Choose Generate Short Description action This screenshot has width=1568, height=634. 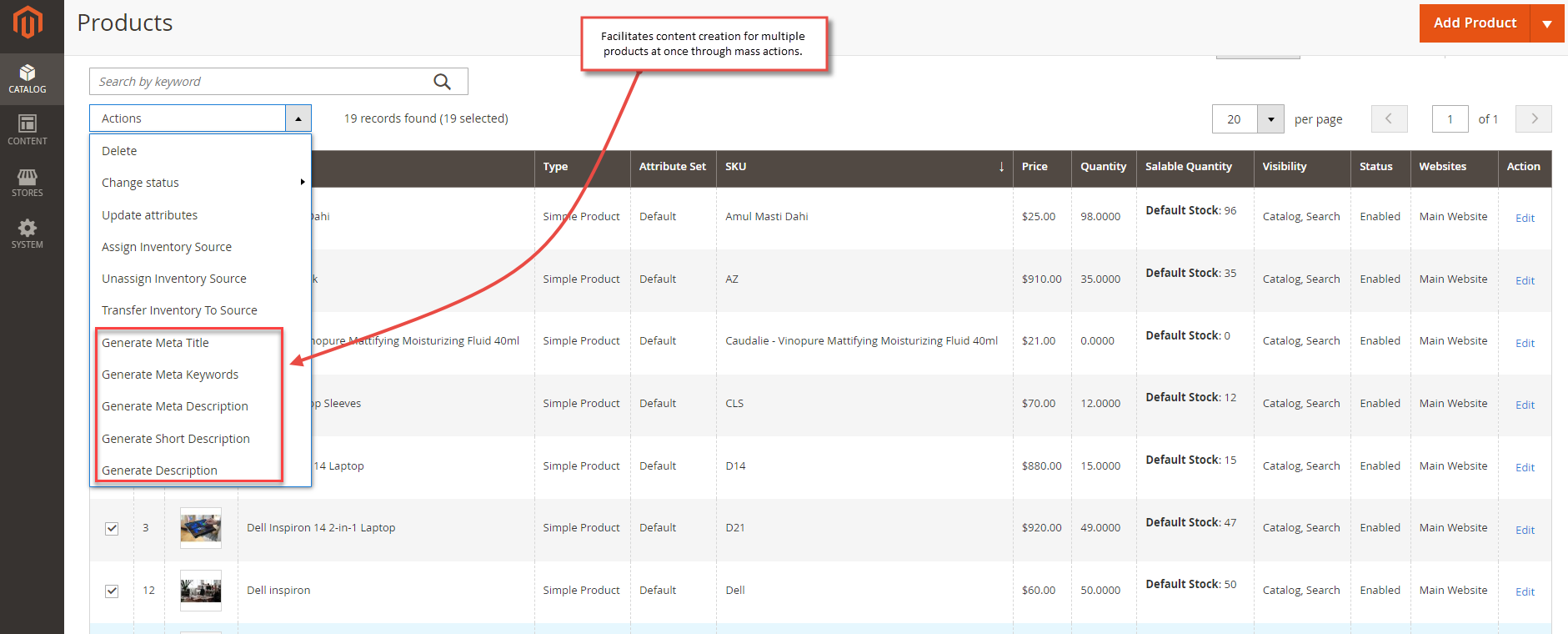click(176, 439)
